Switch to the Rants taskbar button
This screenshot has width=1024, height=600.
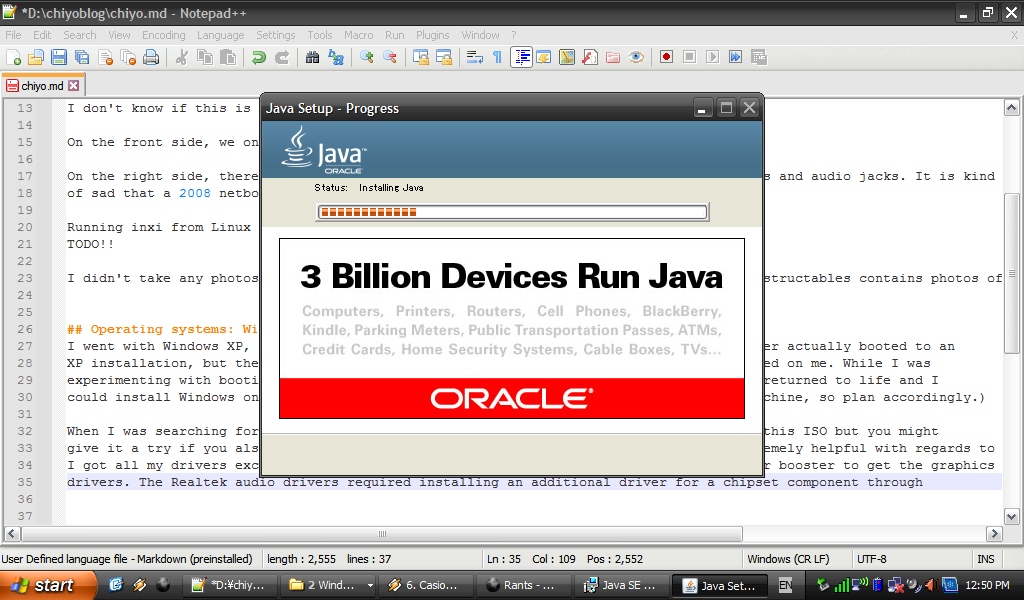(522, 586)
